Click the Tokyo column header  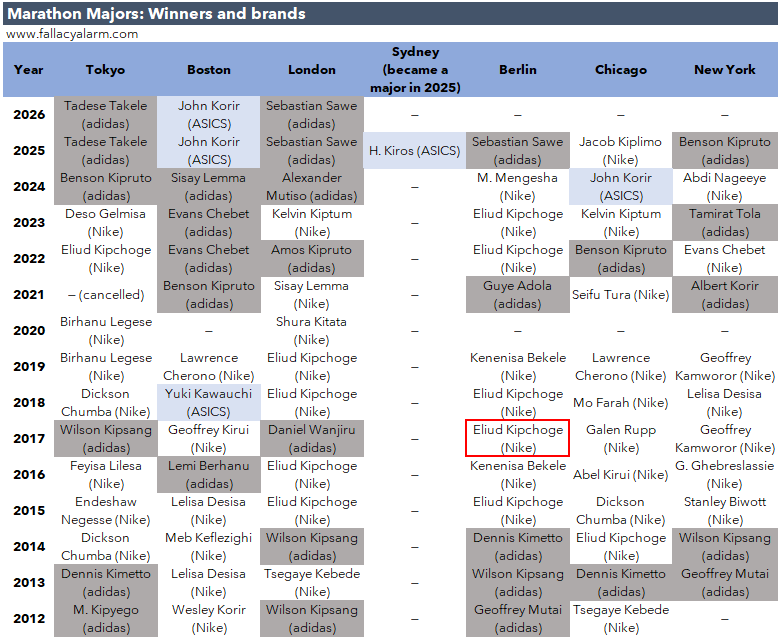click(x=105, y=70)
